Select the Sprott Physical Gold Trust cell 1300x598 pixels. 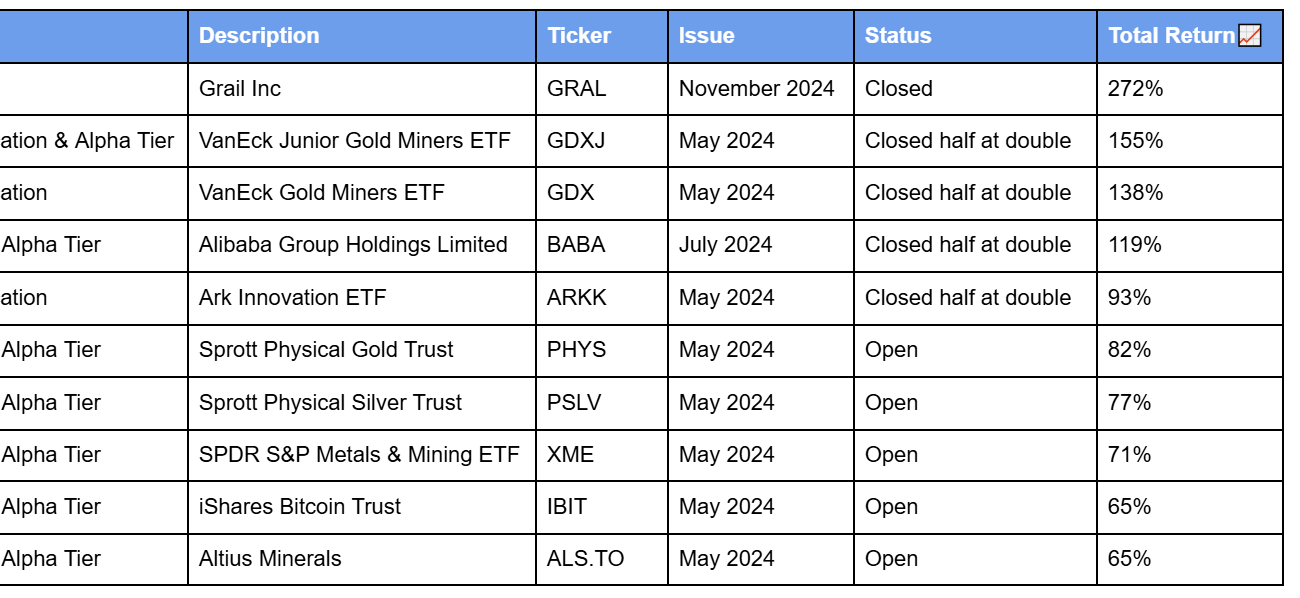coord(362,350)
